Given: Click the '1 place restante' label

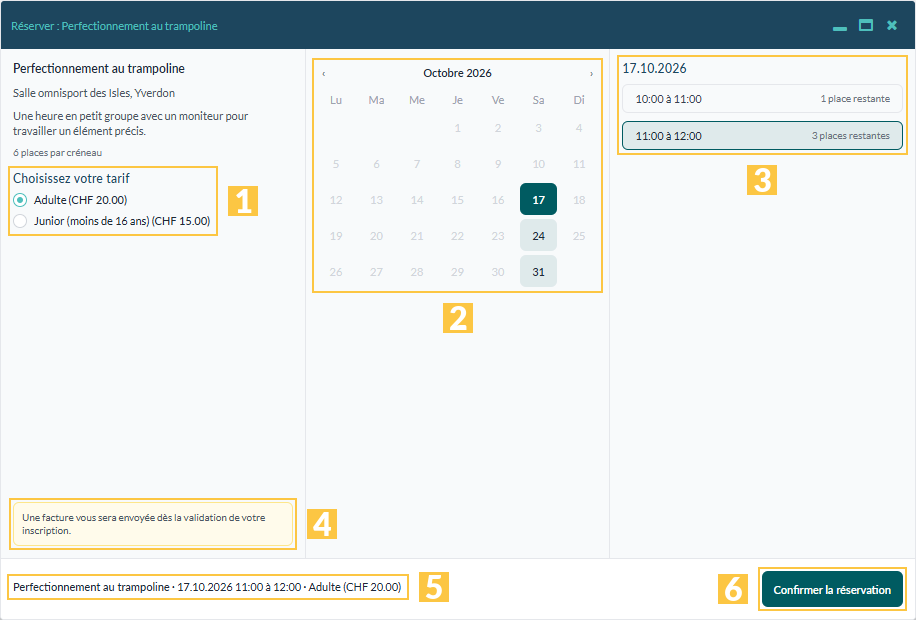Looking at the screenshot, I should [855, 99].
